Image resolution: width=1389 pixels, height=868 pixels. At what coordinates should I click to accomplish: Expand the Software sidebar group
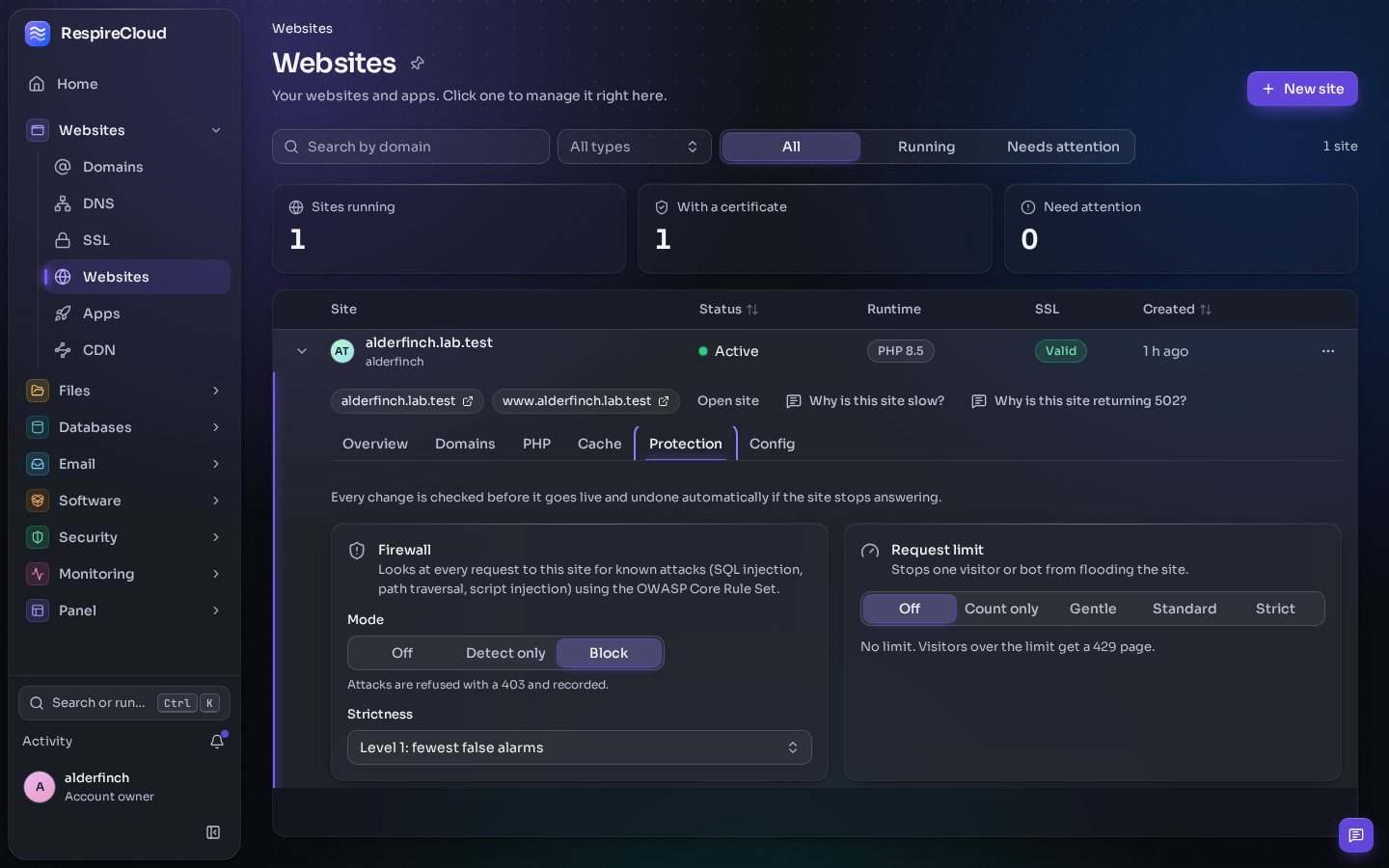point(216,501)
